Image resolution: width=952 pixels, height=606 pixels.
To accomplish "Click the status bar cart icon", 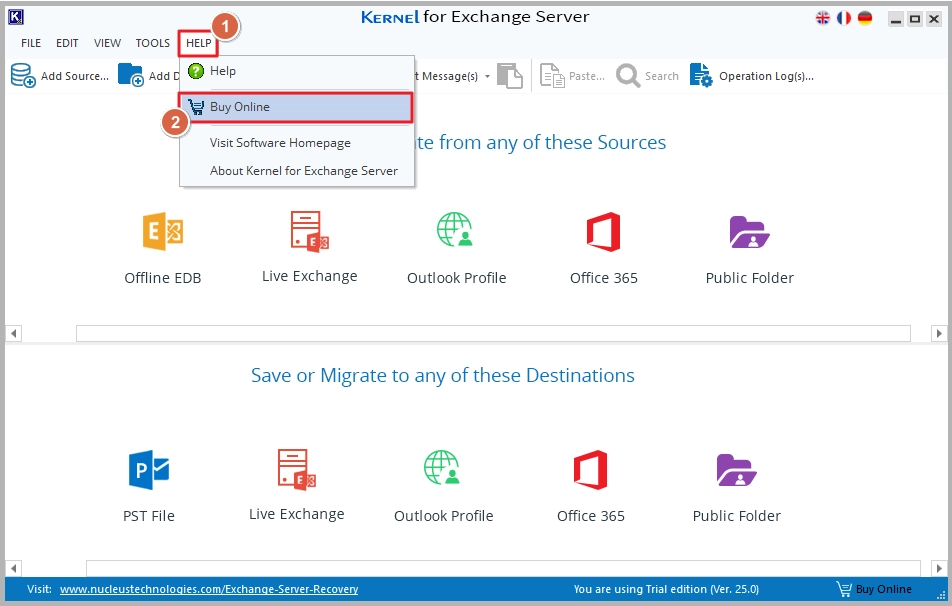I will pos(844,589).
